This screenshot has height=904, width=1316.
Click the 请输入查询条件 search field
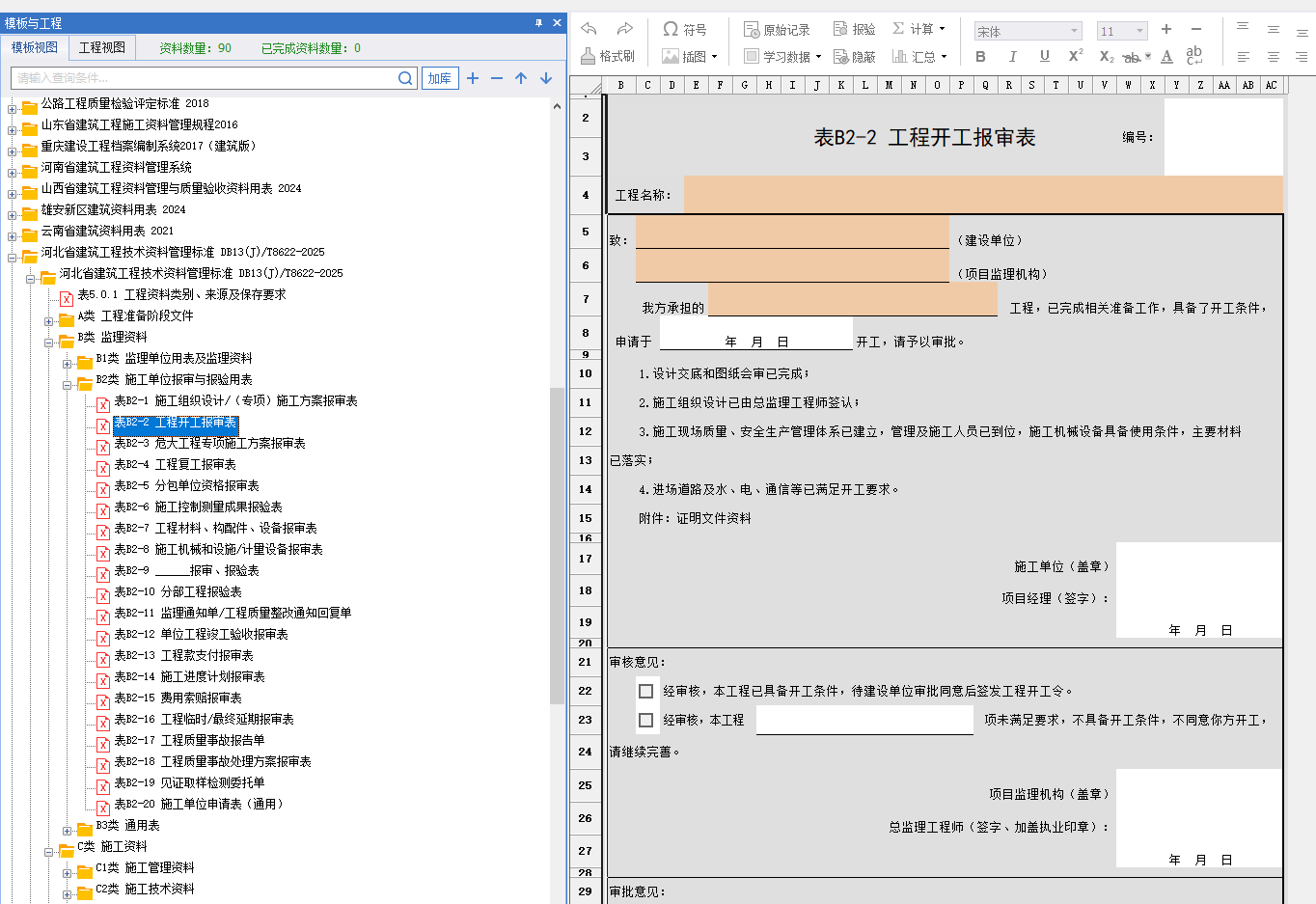203,78
